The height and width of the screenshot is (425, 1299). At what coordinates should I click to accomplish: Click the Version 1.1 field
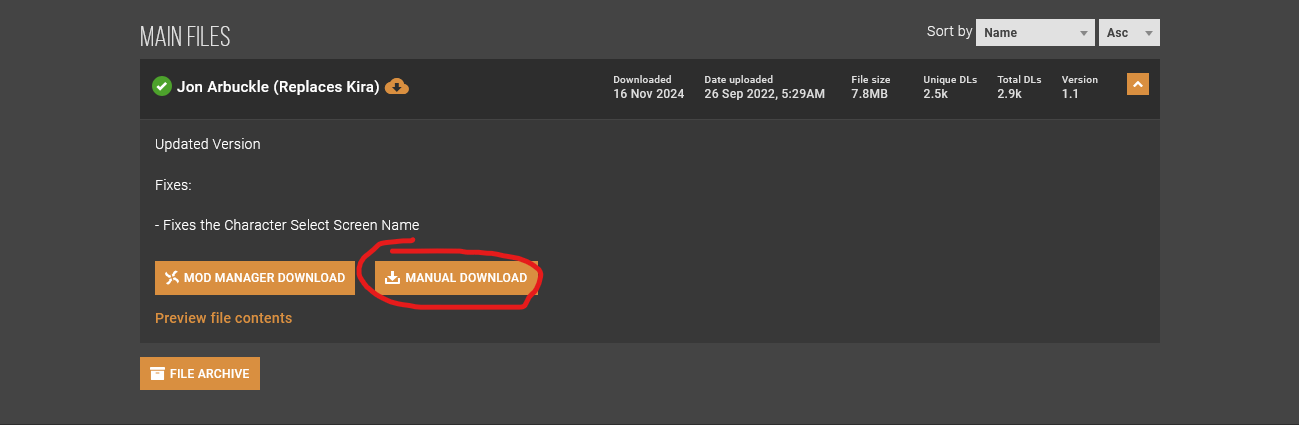click(x=1079, y=87)
